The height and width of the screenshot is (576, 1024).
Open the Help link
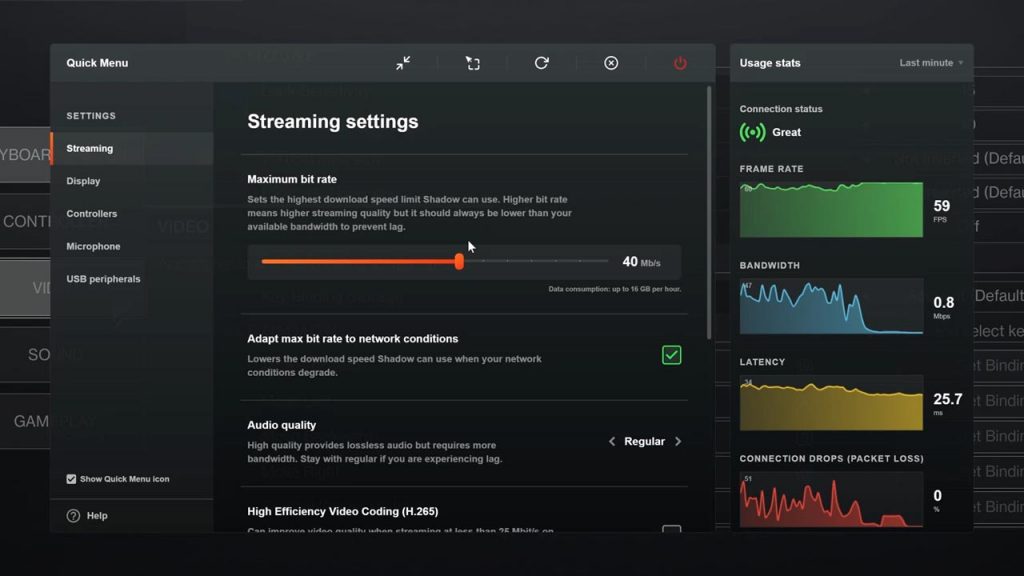coord(97,516)
